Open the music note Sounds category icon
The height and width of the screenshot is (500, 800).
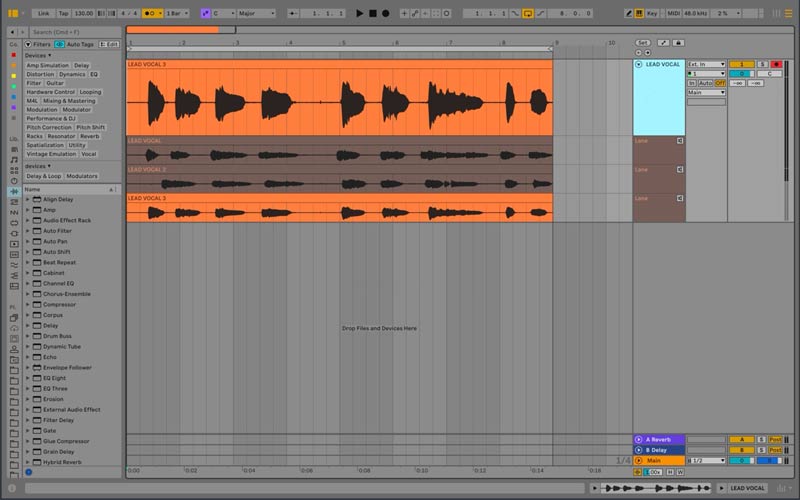click(x=14, y=160)
